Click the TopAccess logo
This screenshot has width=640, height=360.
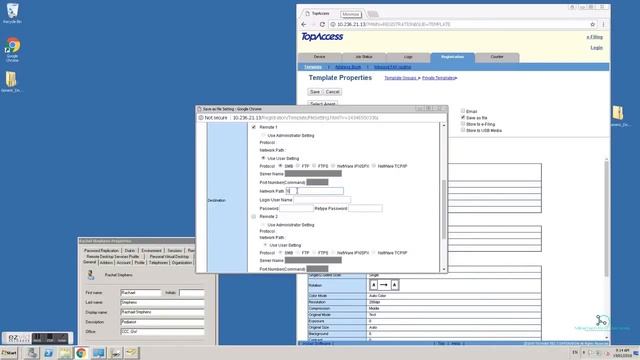pos(322,37)
